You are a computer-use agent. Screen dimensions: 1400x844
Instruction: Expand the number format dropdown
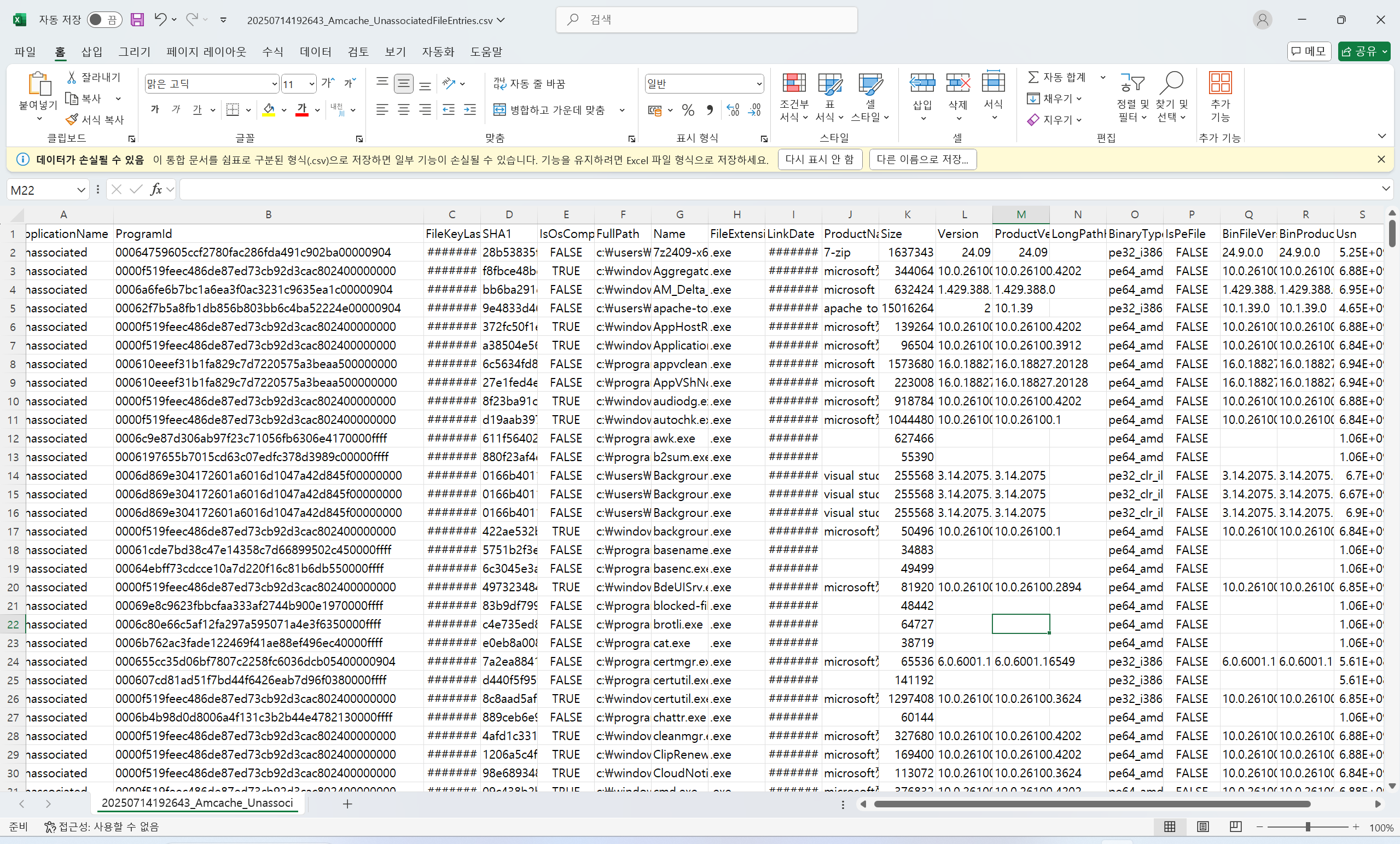[x=758, y=84]
